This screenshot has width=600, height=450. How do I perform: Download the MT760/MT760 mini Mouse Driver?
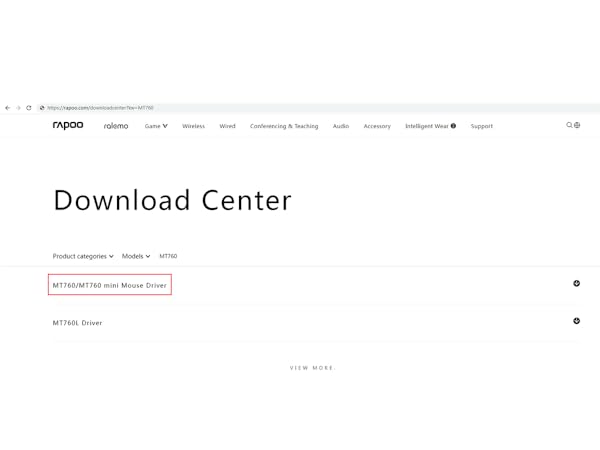click(577, 284)
